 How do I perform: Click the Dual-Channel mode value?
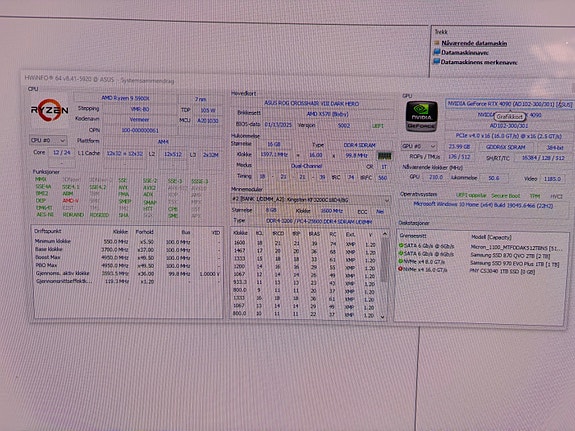[x=306, y=166]
